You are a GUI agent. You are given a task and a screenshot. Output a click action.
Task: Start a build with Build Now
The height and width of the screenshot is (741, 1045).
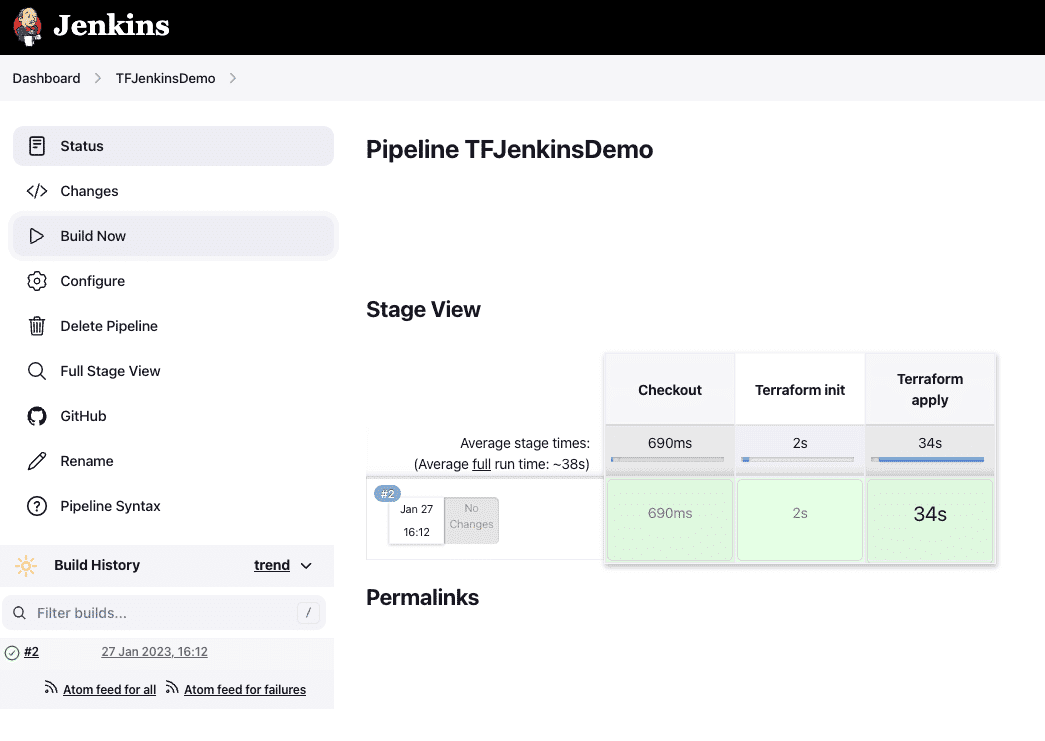173,236
